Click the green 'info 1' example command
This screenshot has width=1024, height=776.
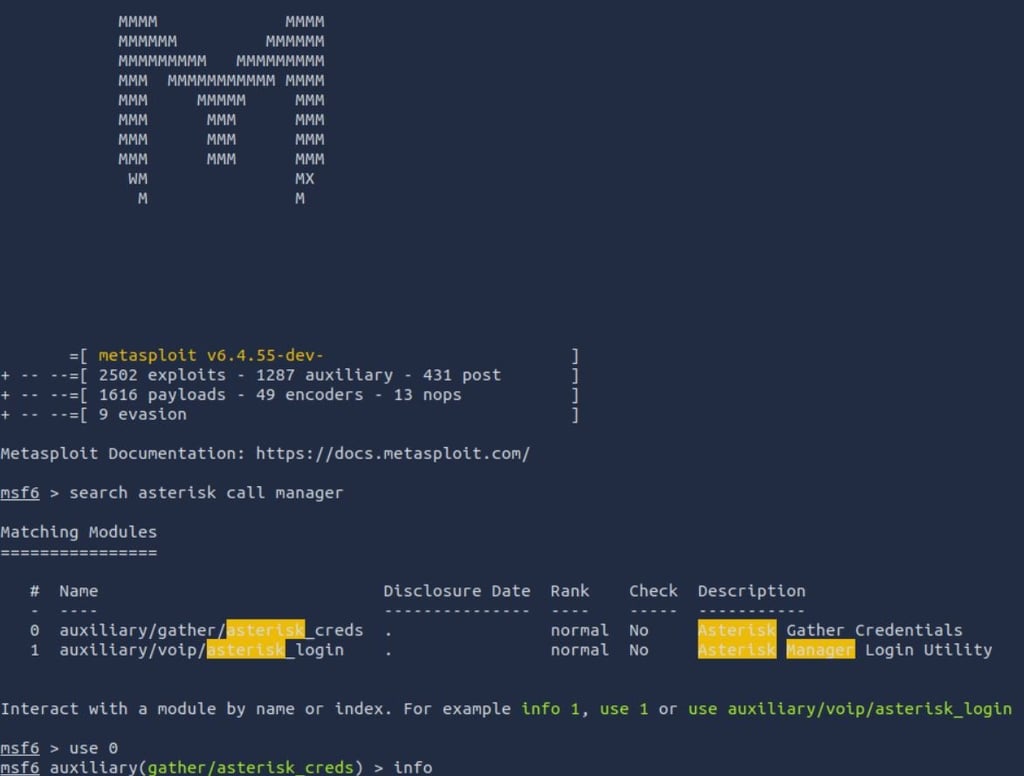pyautogui.click(x=550, y=709)
